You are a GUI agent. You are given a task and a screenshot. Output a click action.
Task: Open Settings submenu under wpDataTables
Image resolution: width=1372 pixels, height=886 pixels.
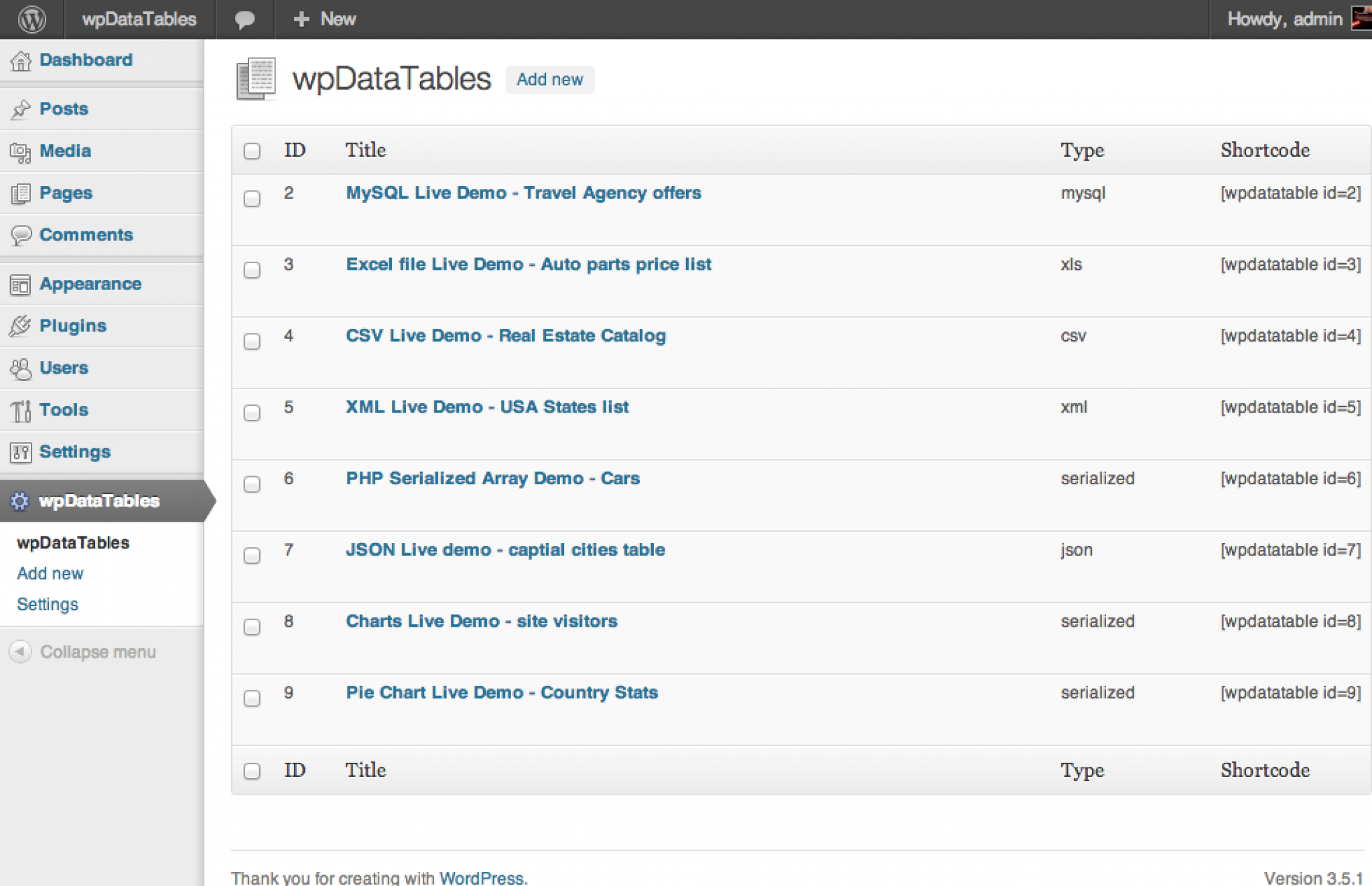[x=48, y=604]
